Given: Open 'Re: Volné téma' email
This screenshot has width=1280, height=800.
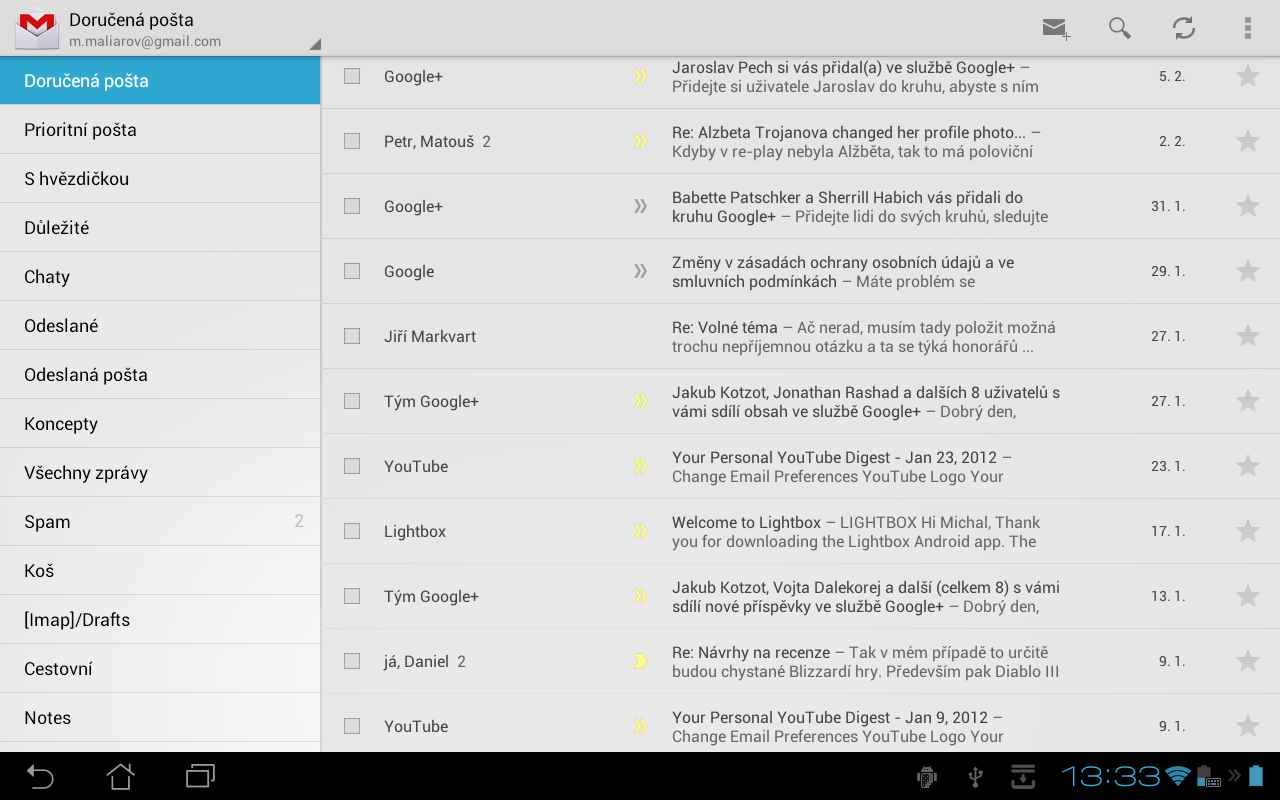Looking at the screenshot, I should point(800,336).
